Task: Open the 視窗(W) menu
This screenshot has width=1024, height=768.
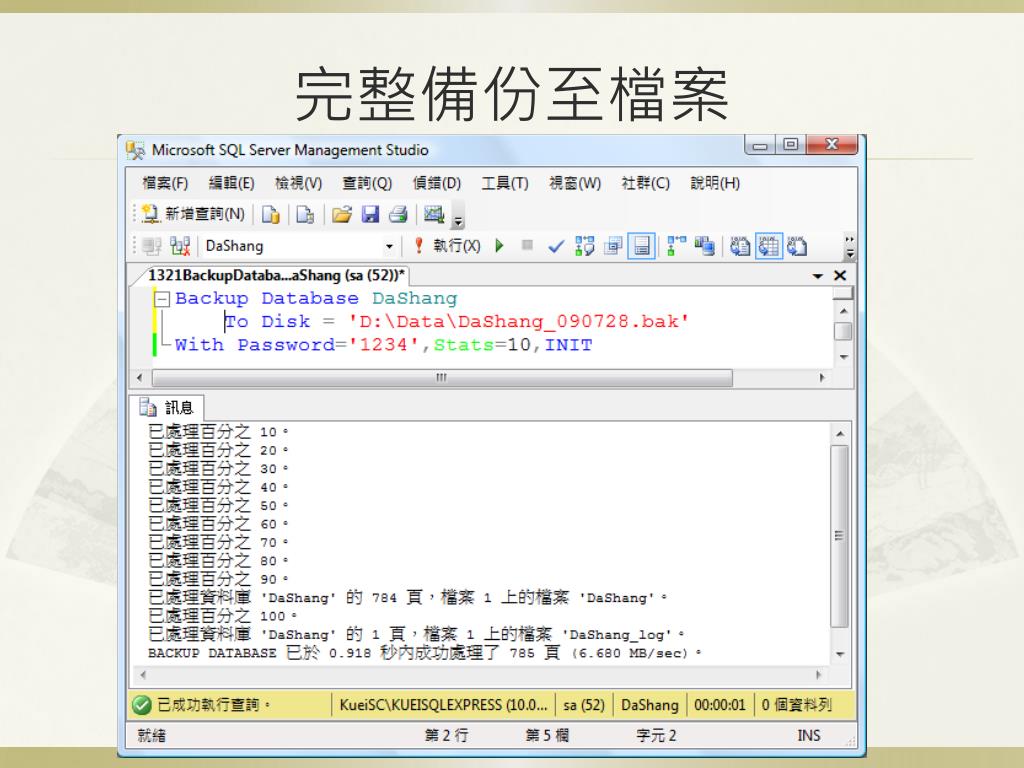Action: 575,184
